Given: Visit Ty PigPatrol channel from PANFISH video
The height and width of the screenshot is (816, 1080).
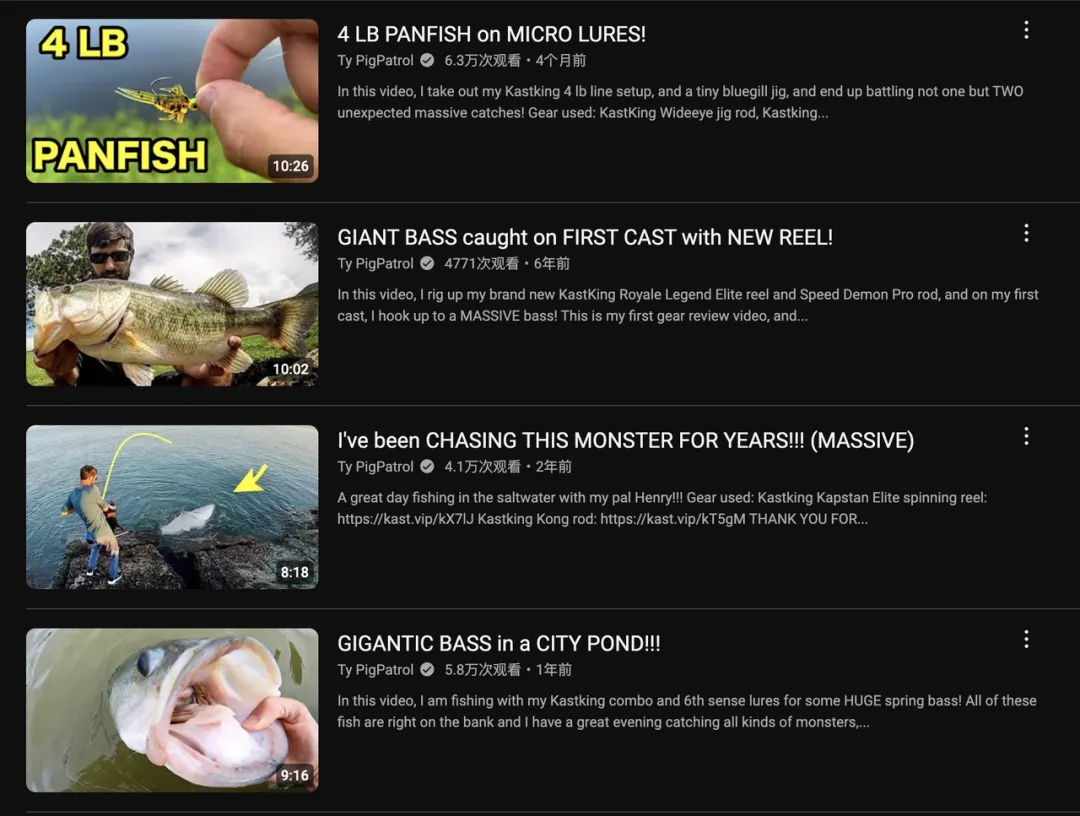Looking at the screenshot, I should pos(375,61).
